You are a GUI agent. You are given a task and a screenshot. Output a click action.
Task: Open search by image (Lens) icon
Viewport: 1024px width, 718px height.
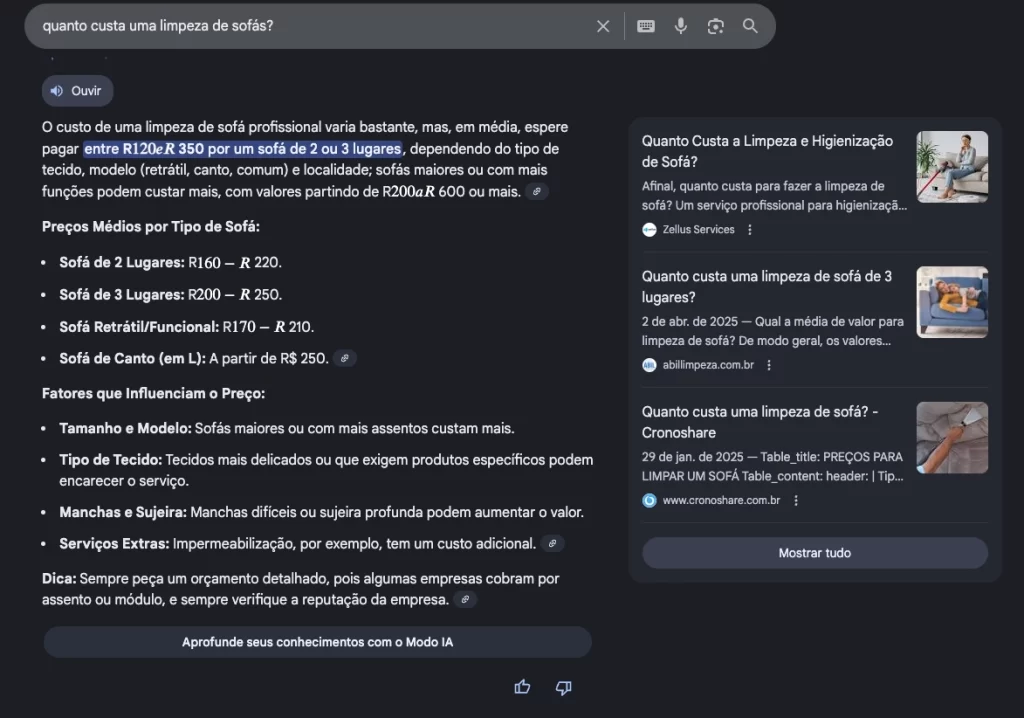(716, 26)
